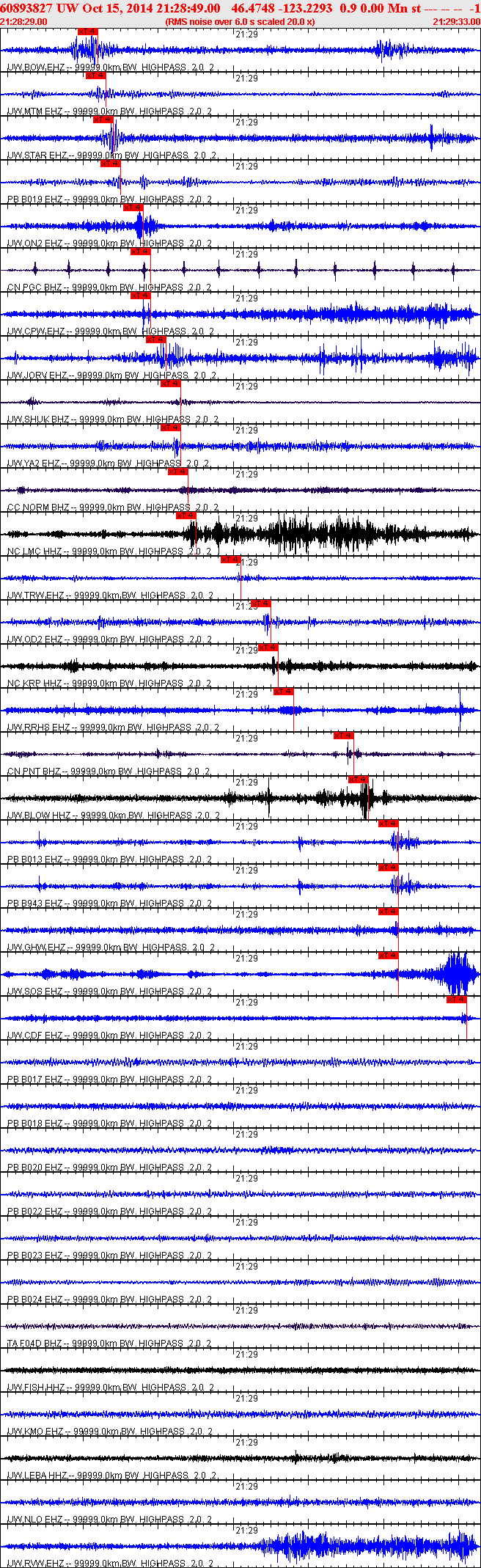Viewport: 481px width, 1568px height.
Task: Select the red pick flag on NC.KRP trace
Action: click(x=268, y=648)
